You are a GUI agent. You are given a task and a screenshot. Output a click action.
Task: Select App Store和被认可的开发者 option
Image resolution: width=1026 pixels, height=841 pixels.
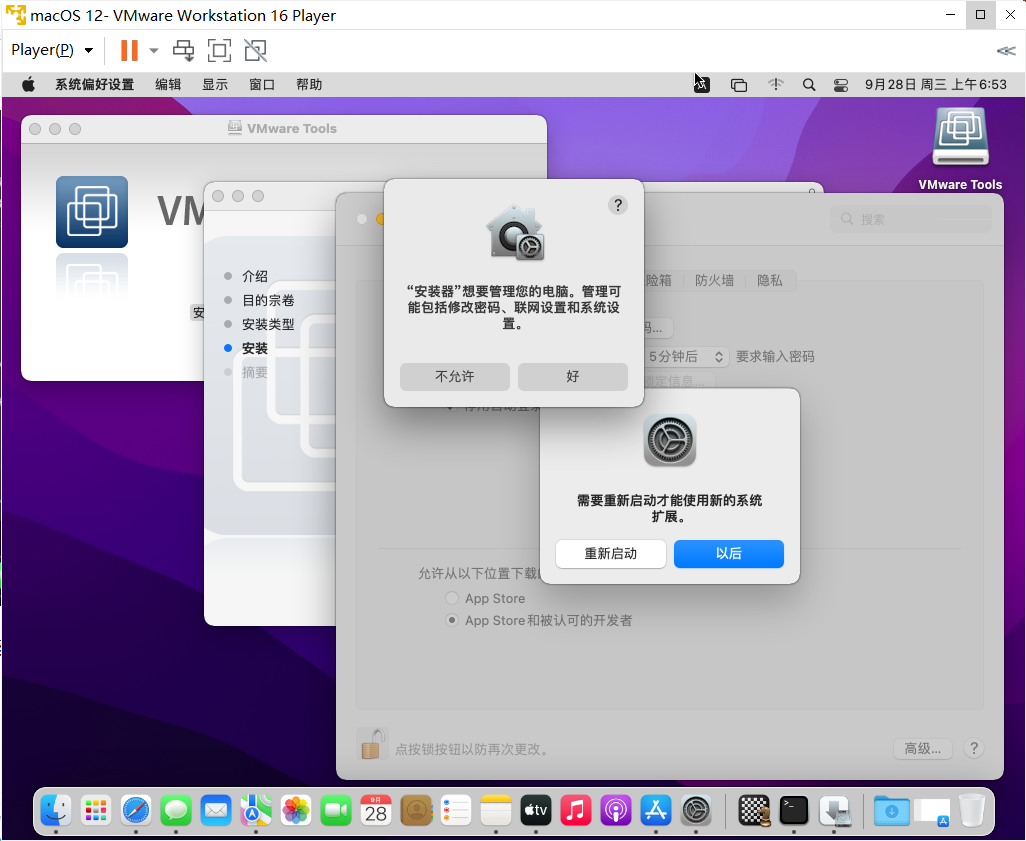(451, 620)
